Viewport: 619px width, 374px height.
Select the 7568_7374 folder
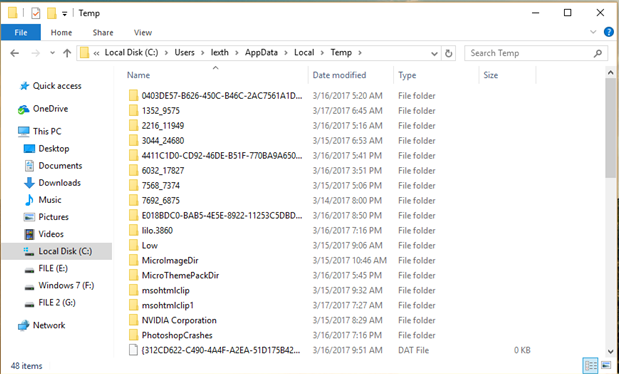[161, 186]
